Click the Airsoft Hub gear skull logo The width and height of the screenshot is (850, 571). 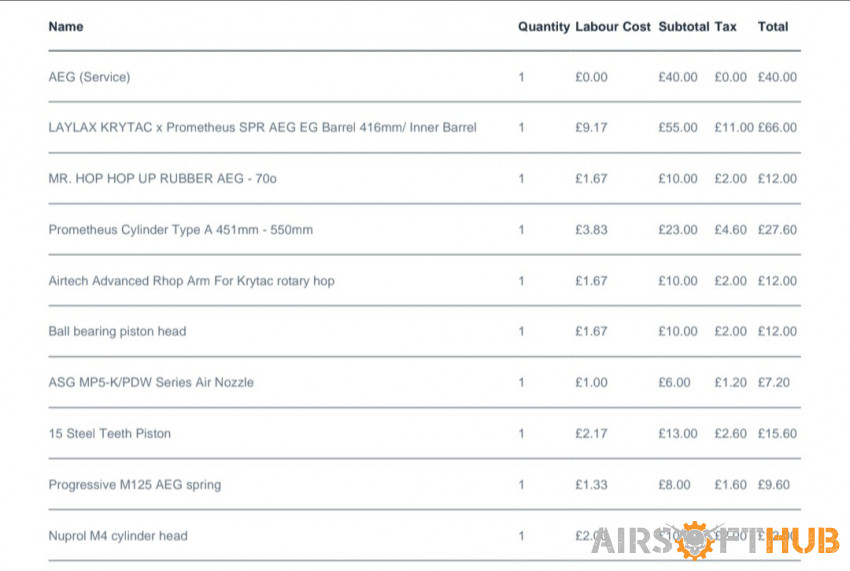tap(696, 540)
